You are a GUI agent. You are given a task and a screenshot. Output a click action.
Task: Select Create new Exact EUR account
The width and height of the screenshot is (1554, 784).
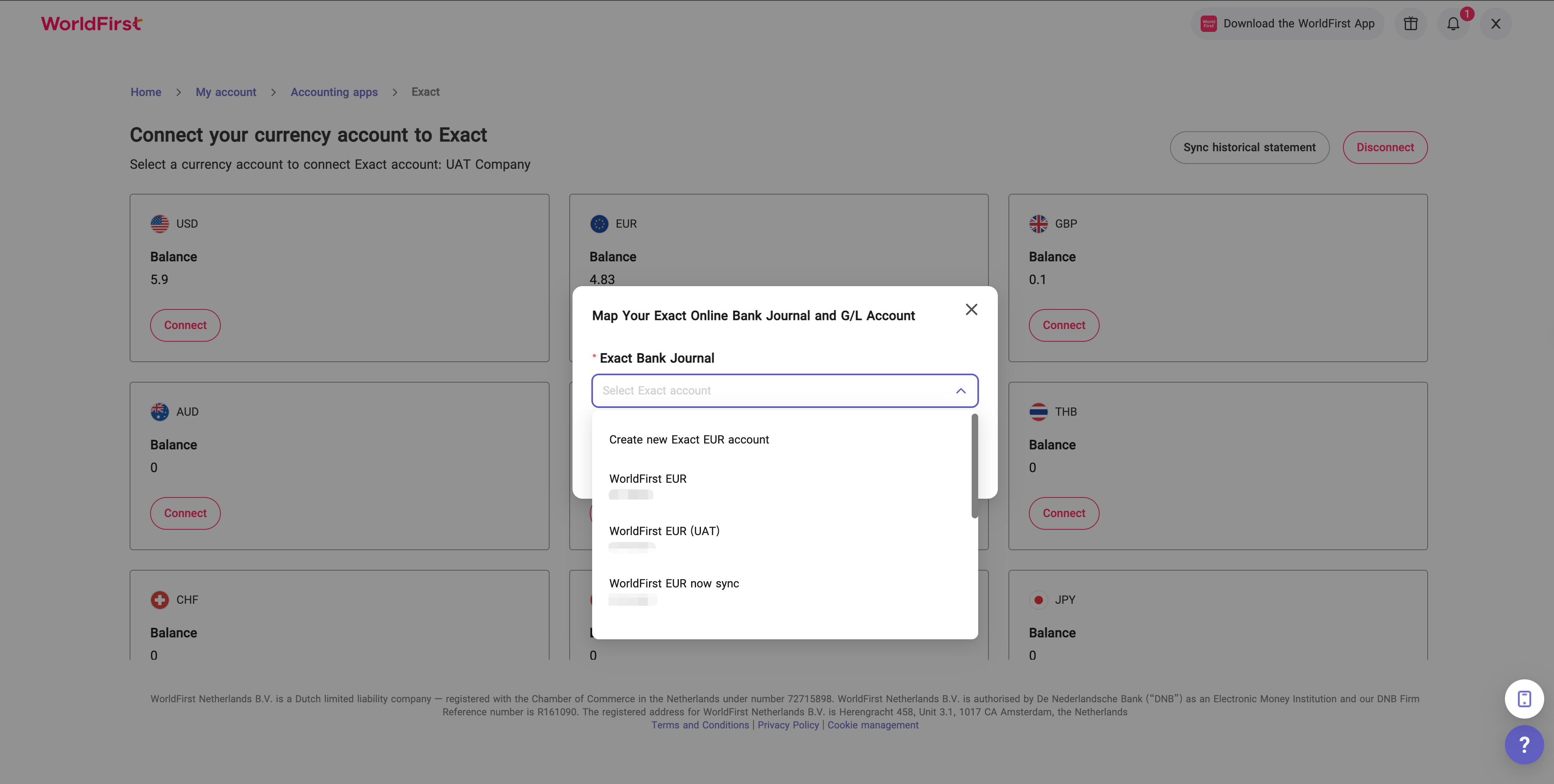(689, 440)
